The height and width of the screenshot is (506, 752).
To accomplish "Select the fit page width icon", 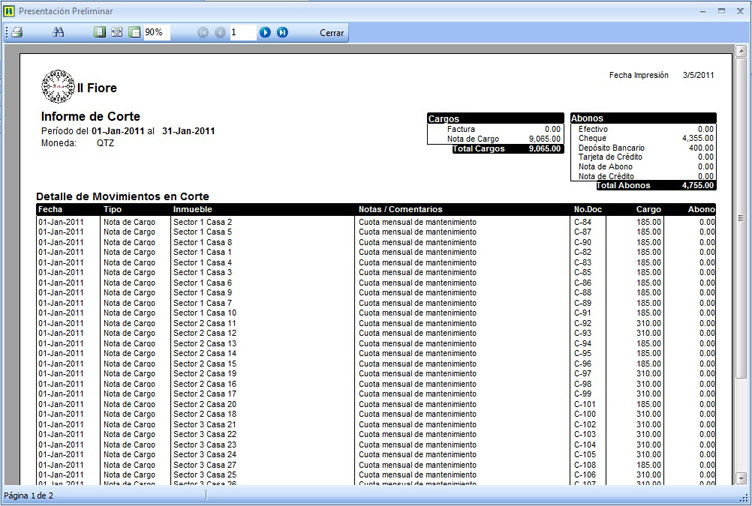I will (x=116, y=32).
